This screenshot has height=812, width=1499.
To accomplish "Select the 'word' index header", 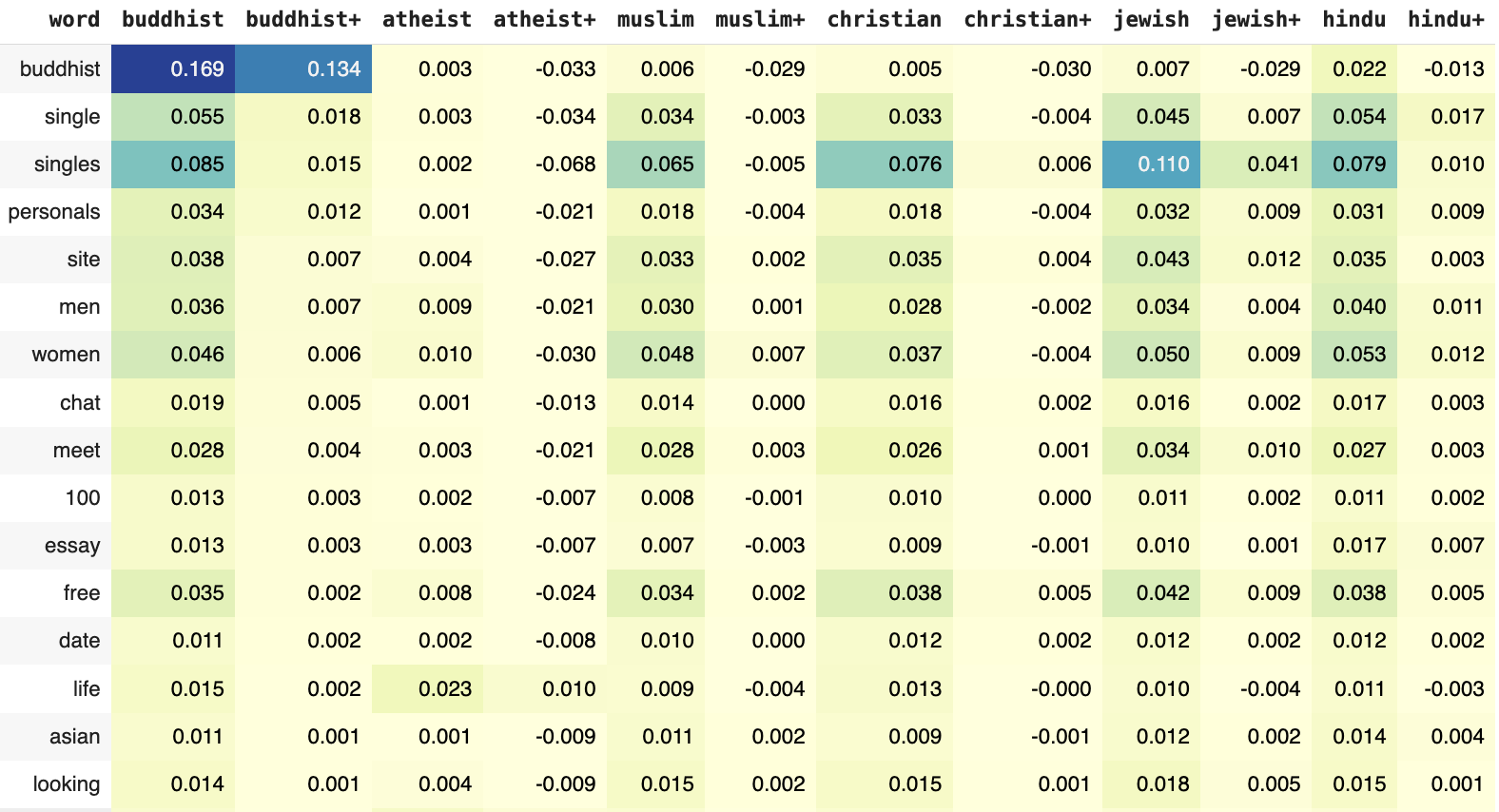I will click(74, 19).
